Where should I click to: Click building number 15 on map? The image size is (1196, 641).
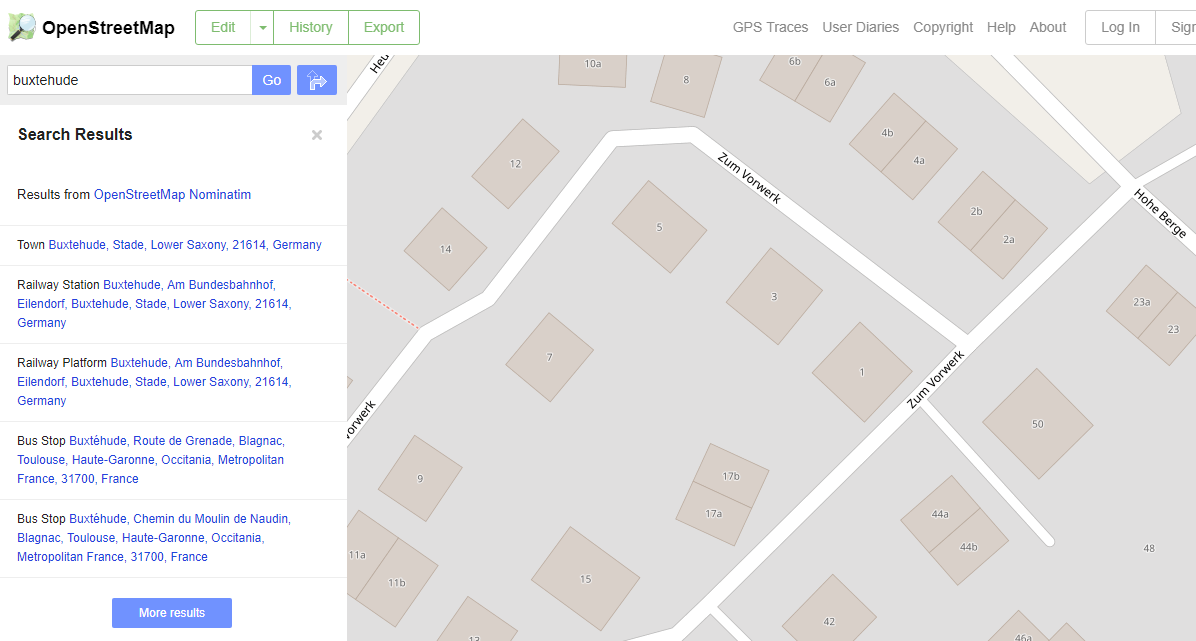tap(585, 578)
